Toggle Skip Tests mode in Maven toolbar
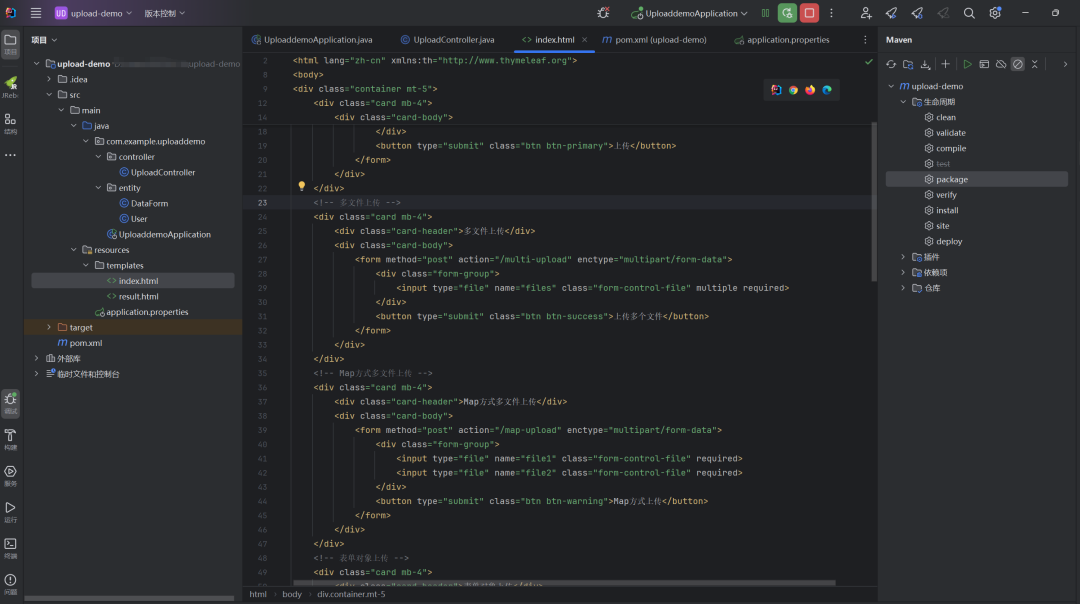The image size is (1080, 604). click(1018, 63)
